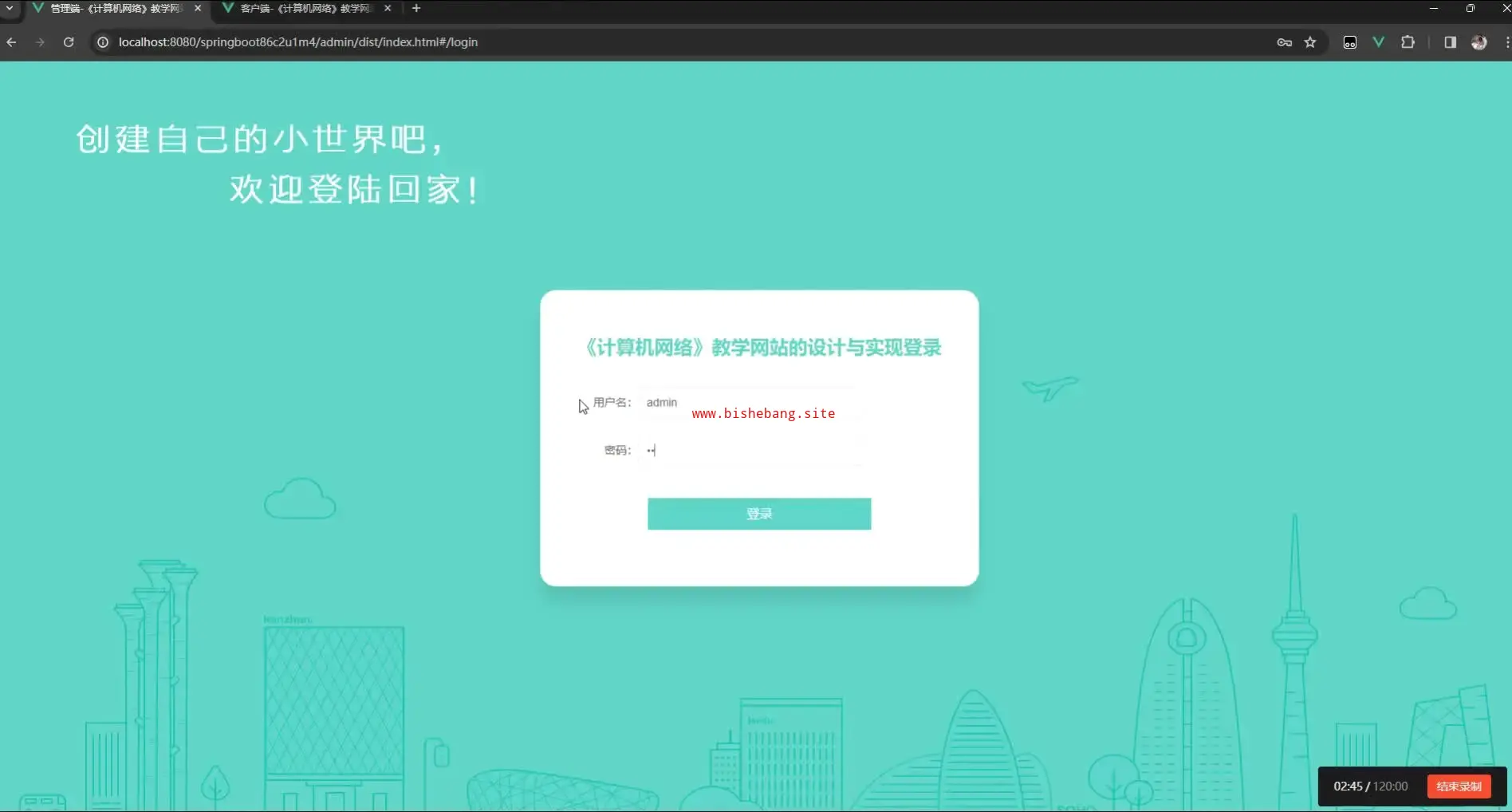1512x812 pixels.
Task: Select the 管理端 tab
Action: point(115,8)
